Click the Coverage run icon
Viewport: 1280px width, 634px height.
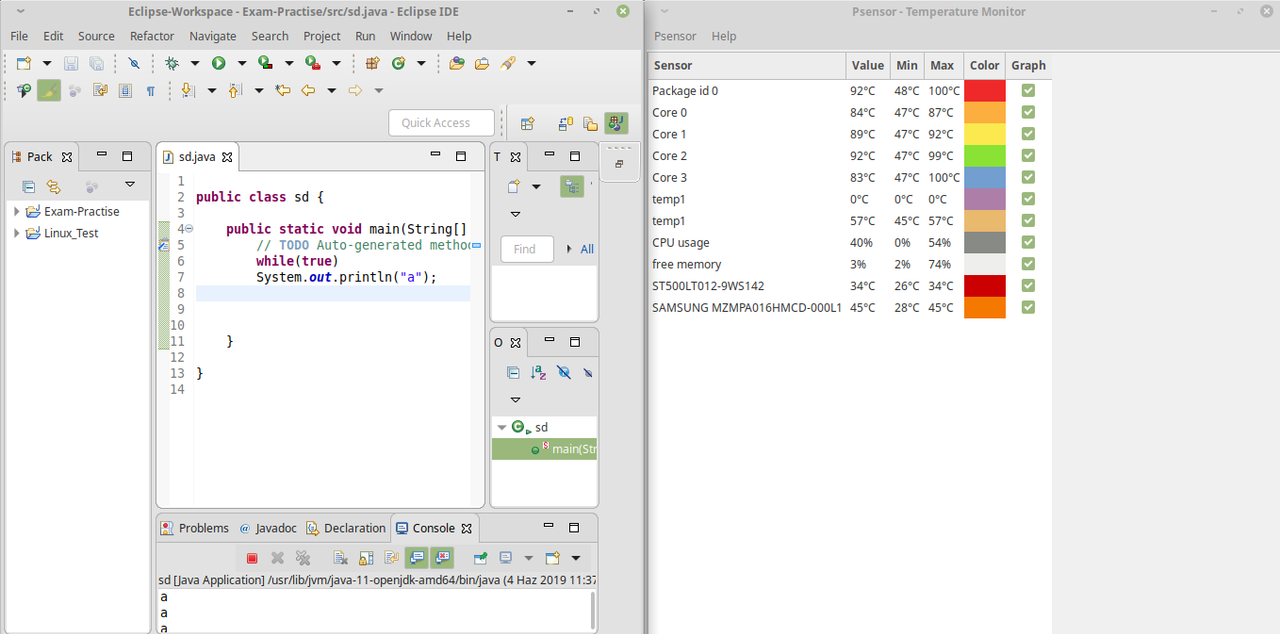(x=265, y=63)
